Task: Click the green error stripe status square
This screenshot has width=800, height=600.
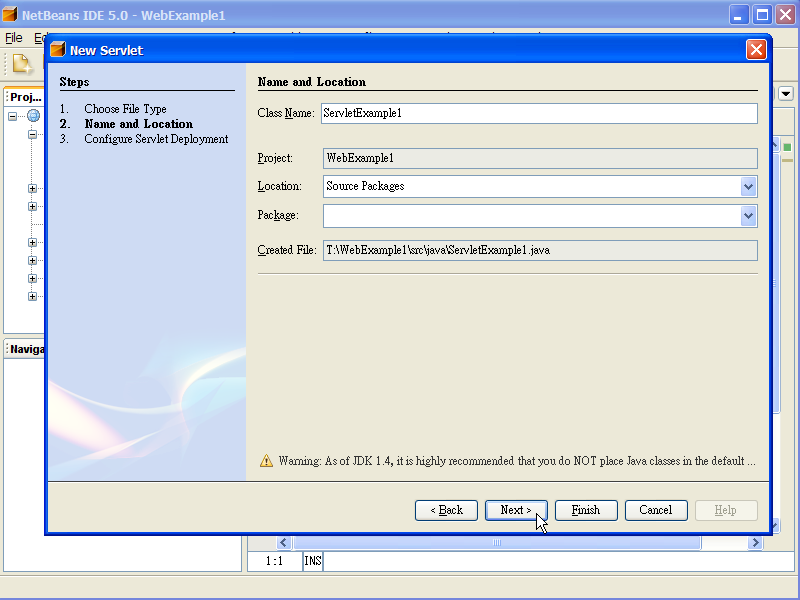Action: (x=787, y=147)
